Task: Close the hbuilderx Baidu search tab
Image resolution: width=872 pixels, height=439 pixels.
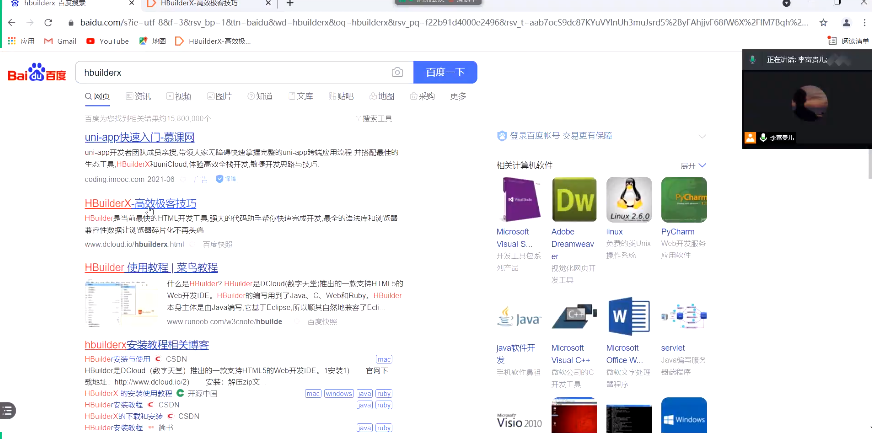Action: (x=131, y=3)
